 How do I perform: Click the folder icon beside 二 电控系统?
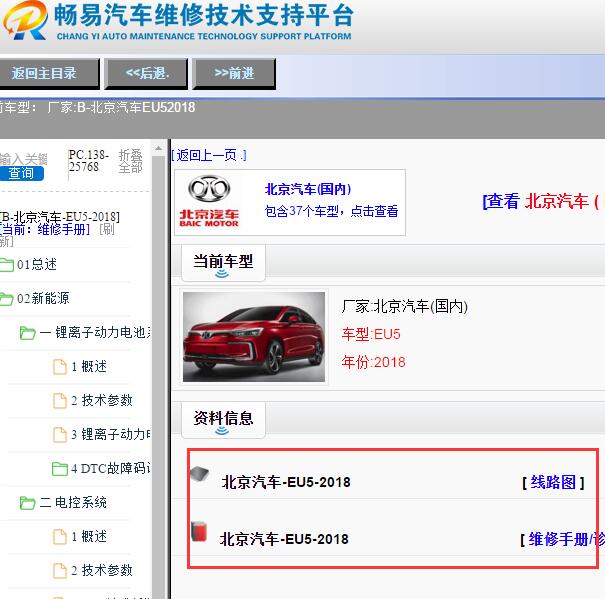27,503
